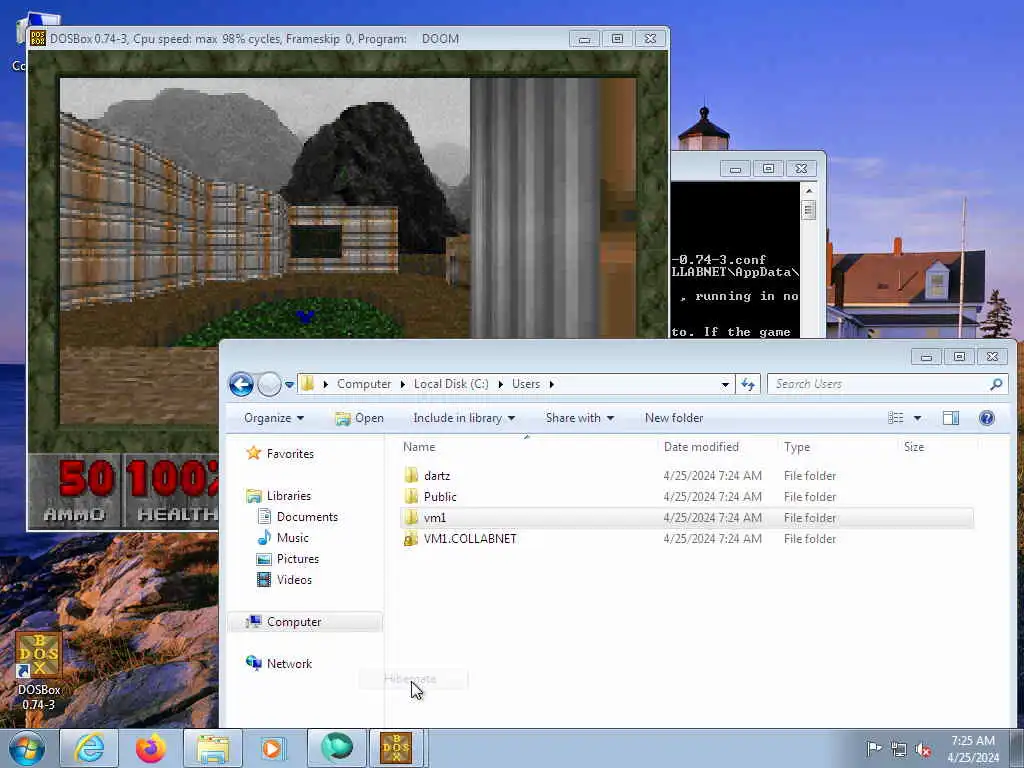Toggle the preview pane

pyautogui.click(x=951, y=418)
